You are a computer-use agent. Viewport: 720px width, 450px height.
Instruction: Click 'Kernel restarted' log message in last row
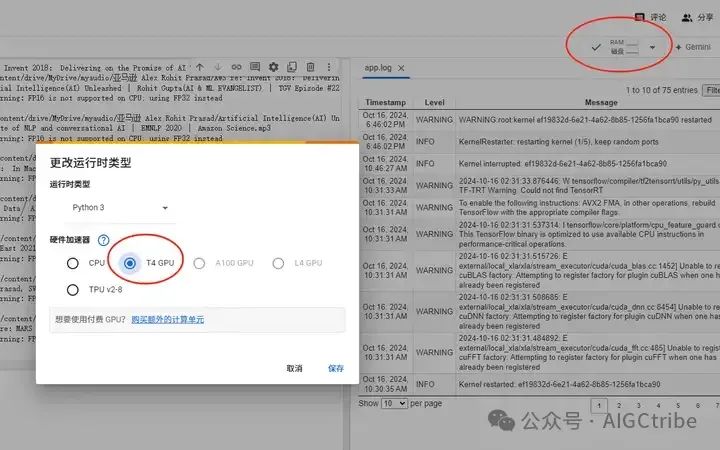[559, 384]
